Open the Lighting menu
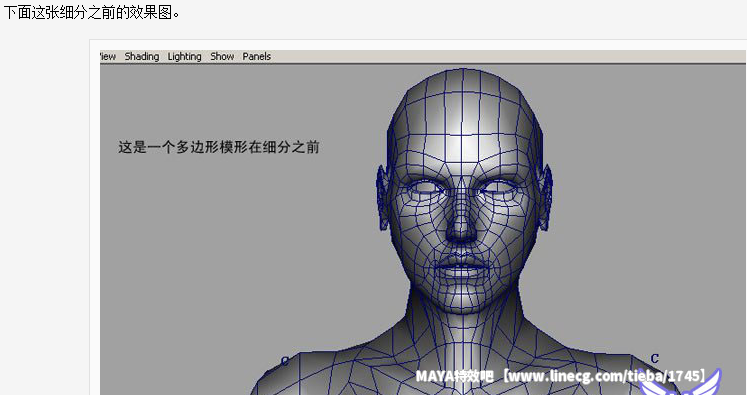The height and width of the screenshot is (395, 747). coord(184,57)
